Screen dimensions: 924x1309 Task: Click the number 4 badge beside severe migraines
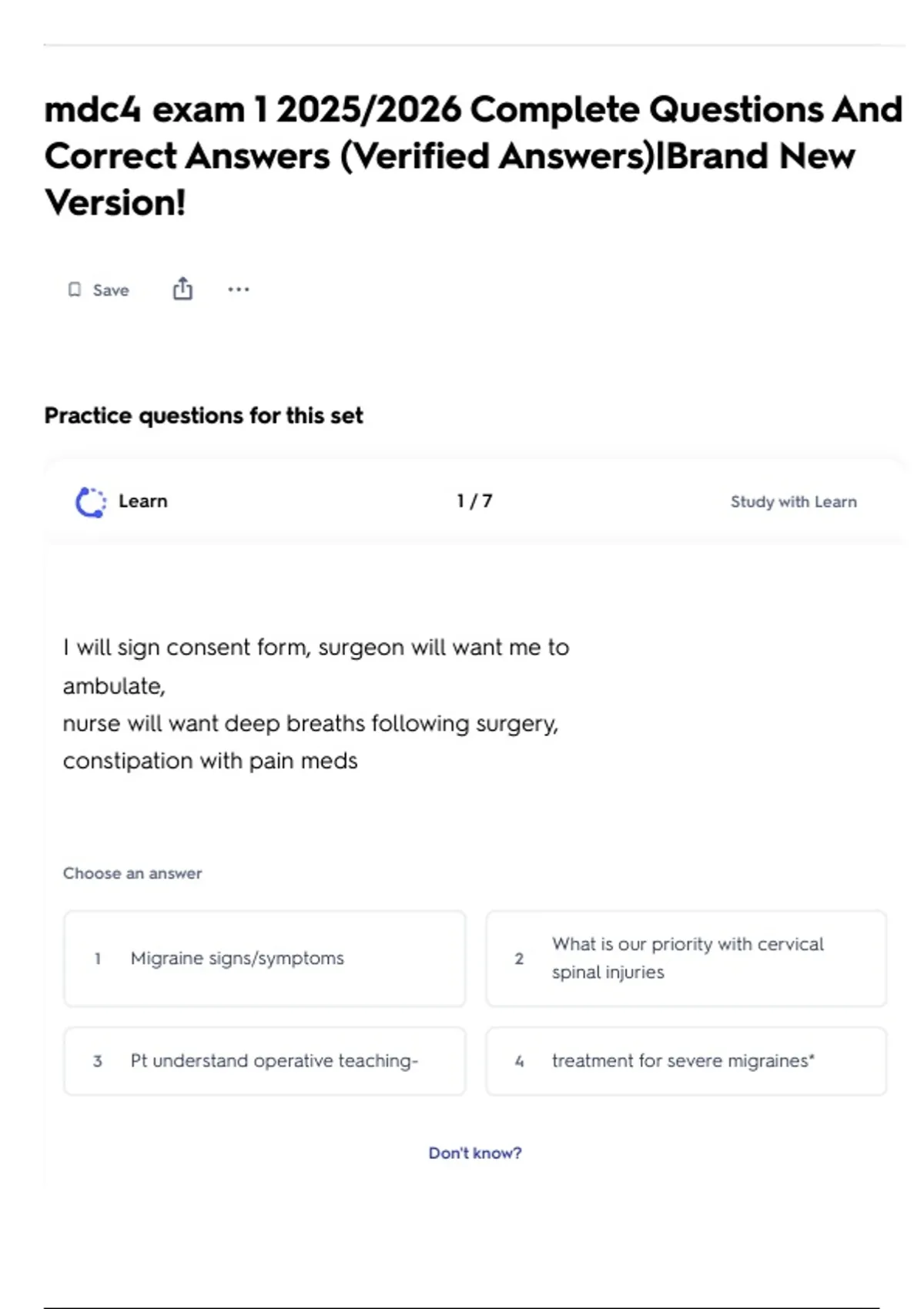(x=519, y=1061)
